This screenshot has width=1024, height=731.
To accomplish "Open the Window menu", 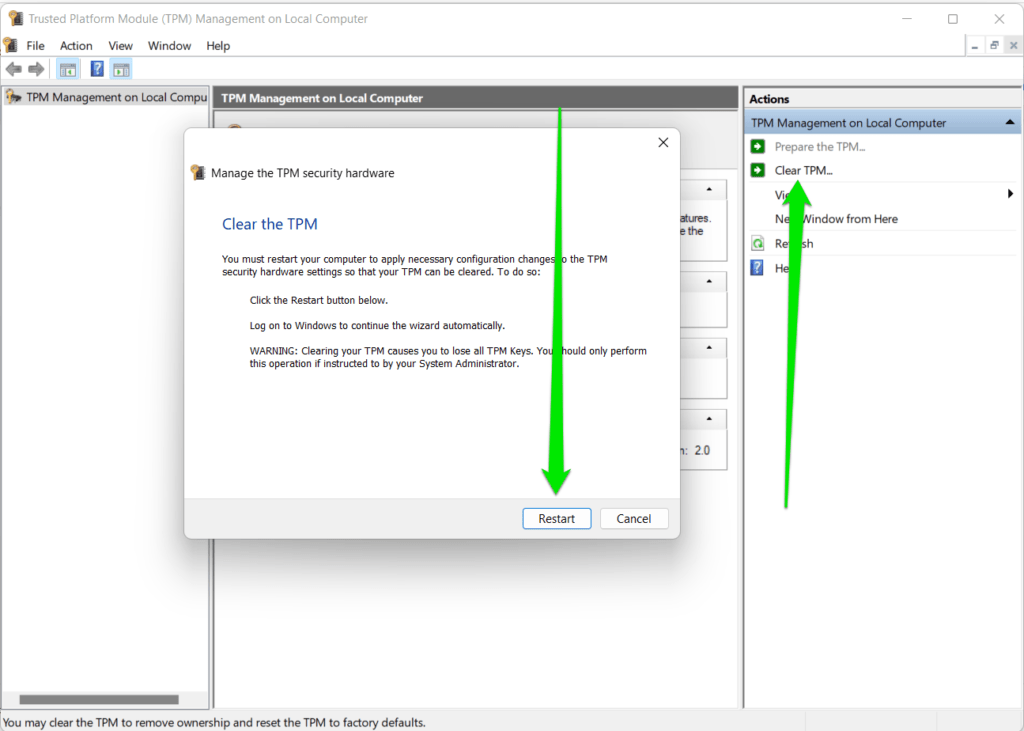I will point(169,45).
